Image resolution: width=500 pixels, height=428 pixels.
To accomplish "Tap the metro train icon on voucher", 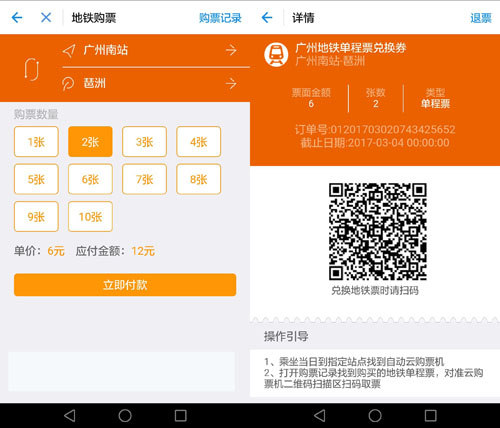I will [x=276, y=54].
